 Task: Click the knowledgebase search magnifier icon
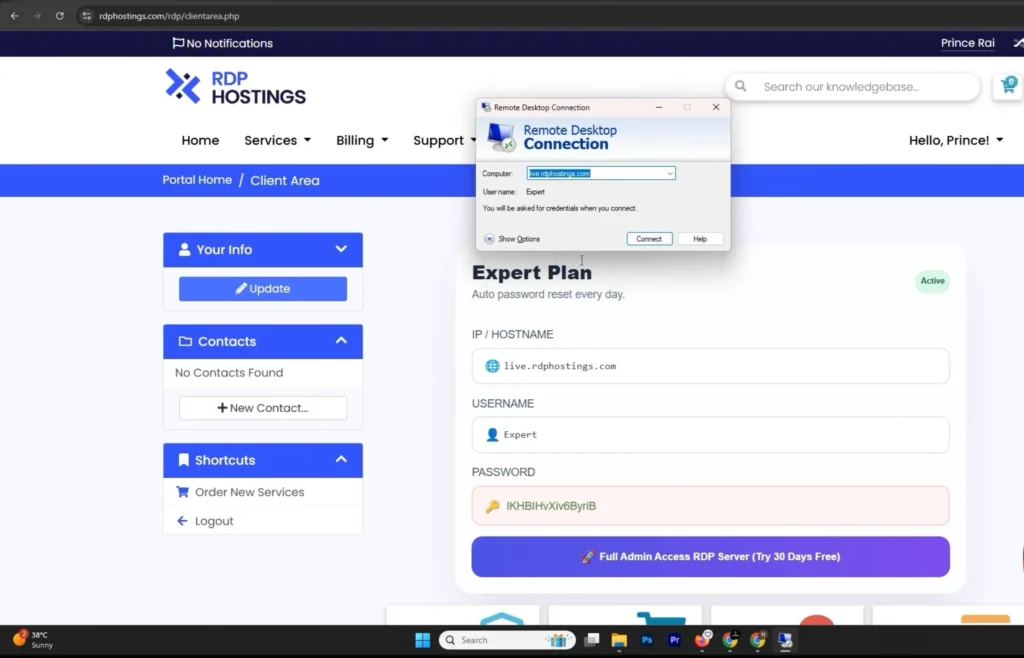(741, 86)
